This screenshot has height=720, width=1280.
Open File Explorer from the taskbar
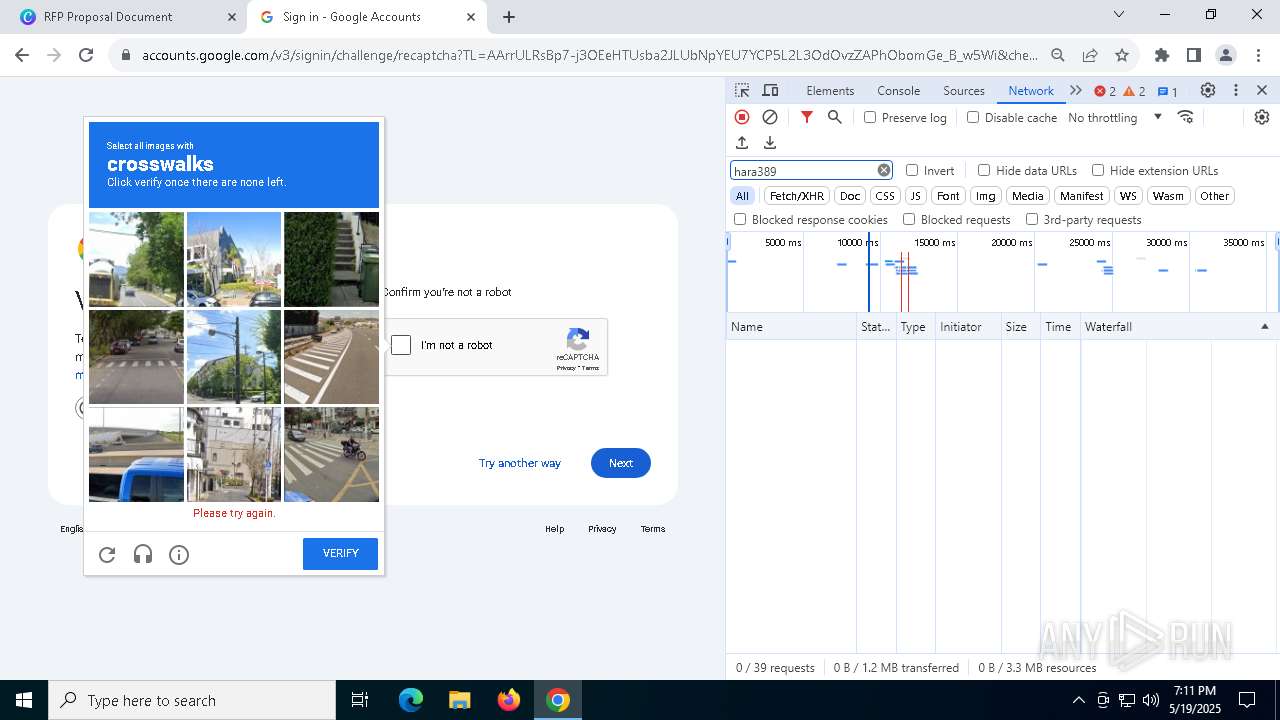pyautogui.click(x=459, y=700)
